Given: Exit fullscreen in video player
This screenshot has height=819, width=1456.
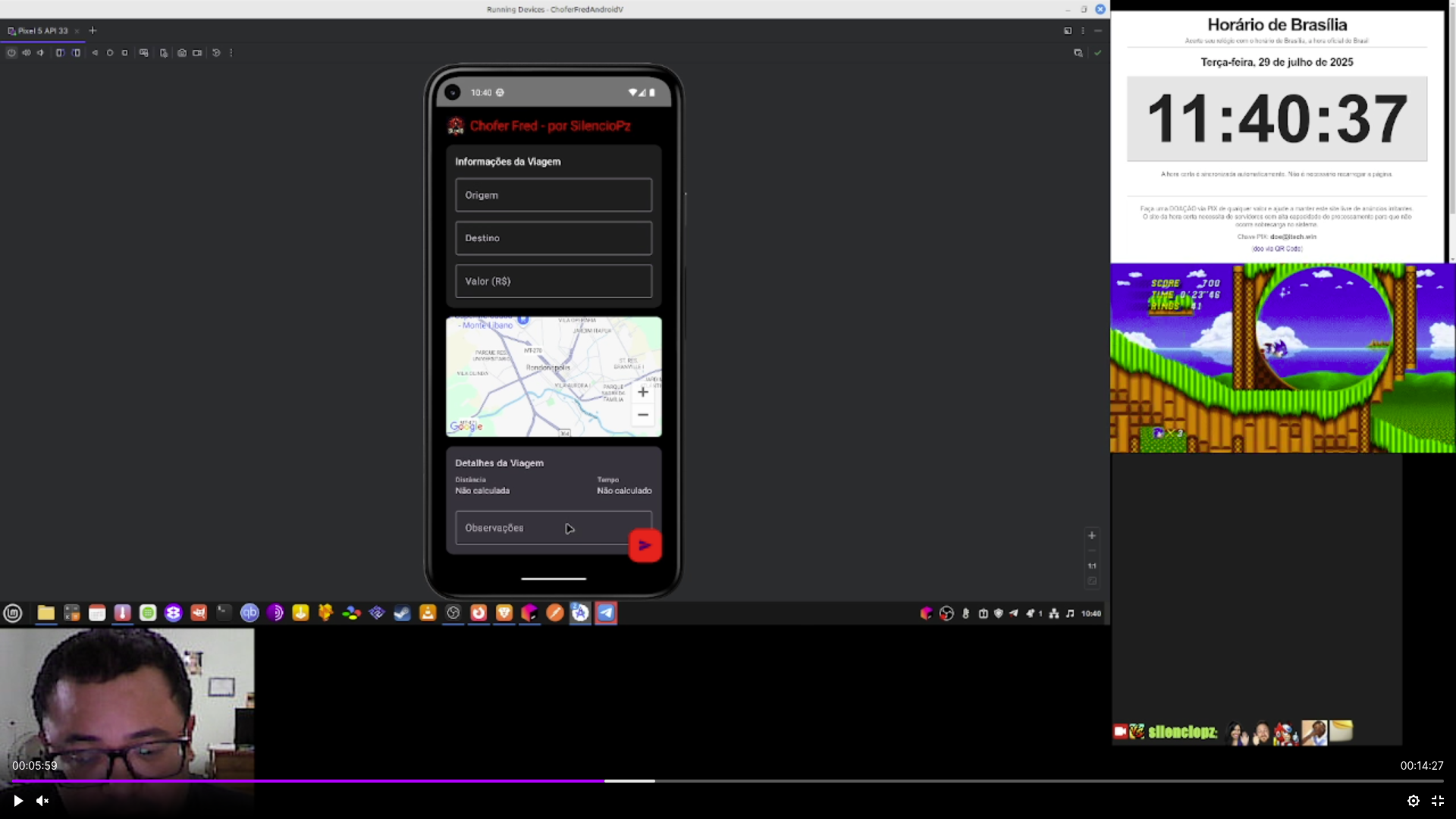Looking at the screenshot, I should [x=1438, y=801].
